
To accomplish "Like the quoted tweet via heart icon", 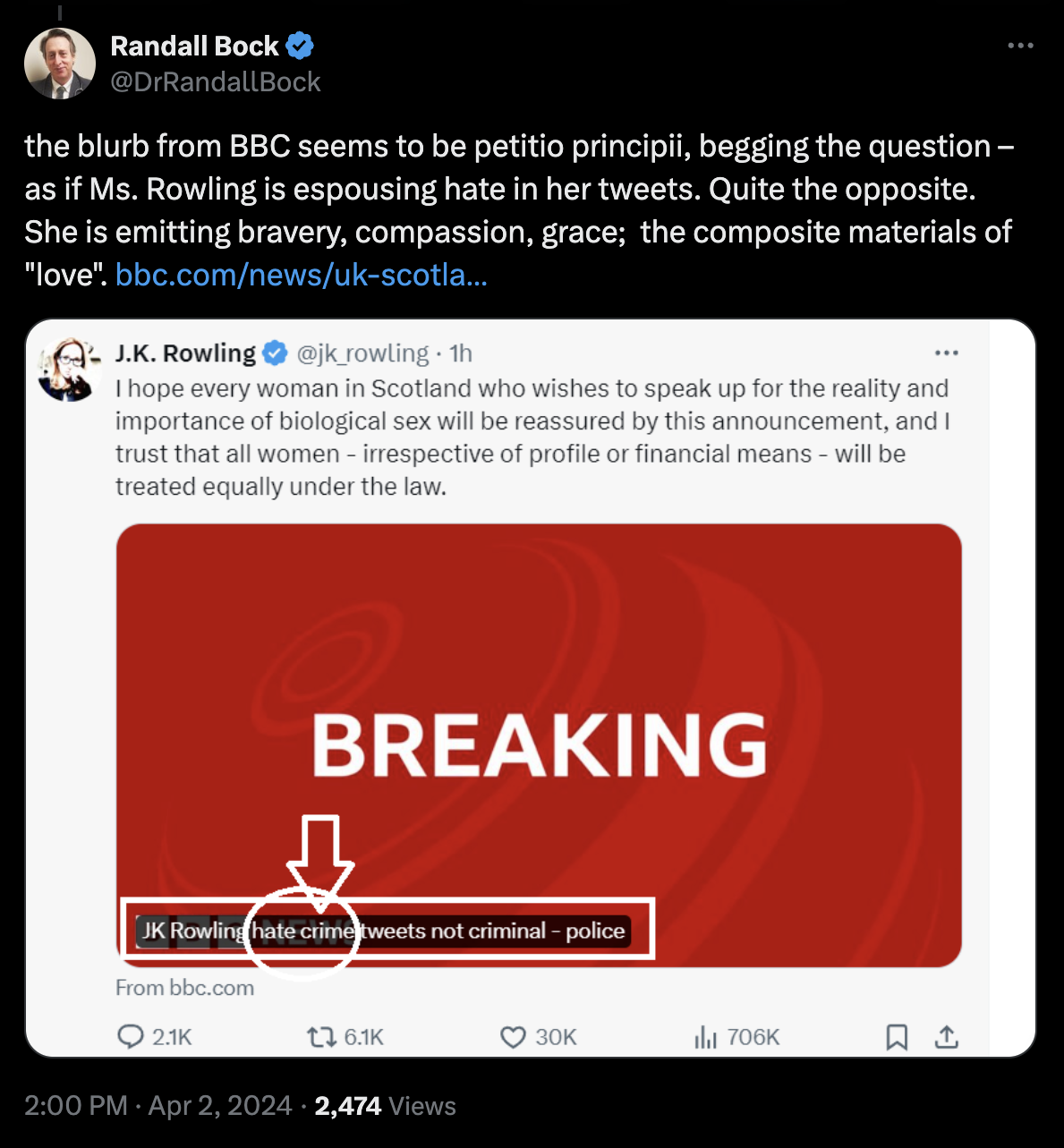I will click(x=513, y=1037).
